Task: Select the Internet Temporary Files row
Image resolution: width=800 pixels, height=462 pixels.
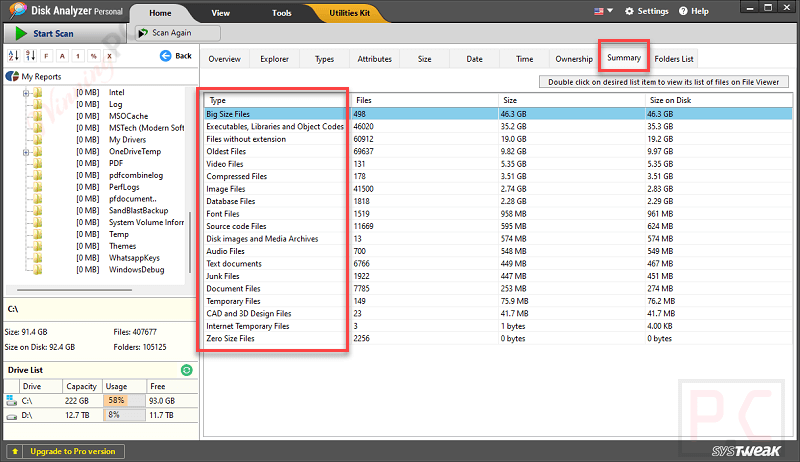Action: [498, 326]
